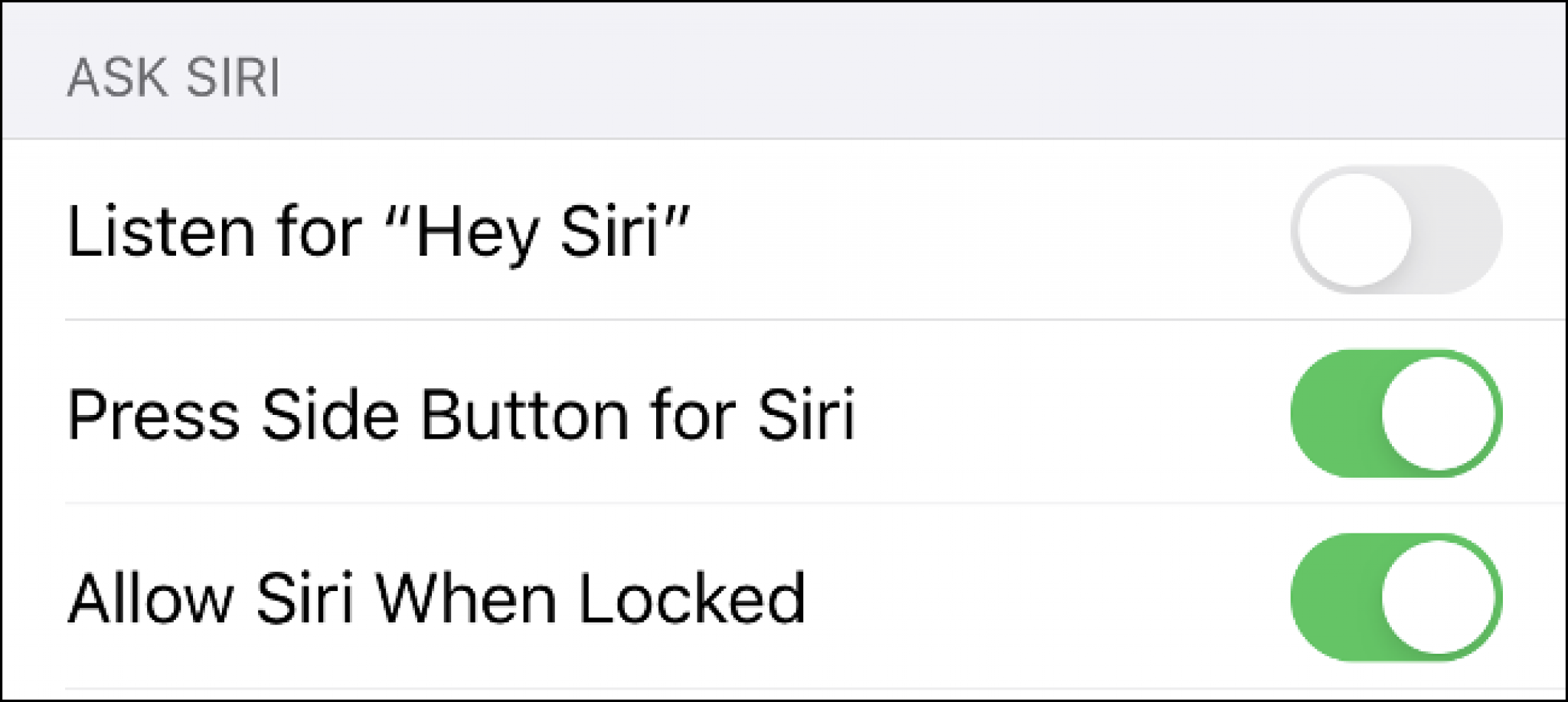Click the Press Side Button for Siri label

tap(461, 415)
